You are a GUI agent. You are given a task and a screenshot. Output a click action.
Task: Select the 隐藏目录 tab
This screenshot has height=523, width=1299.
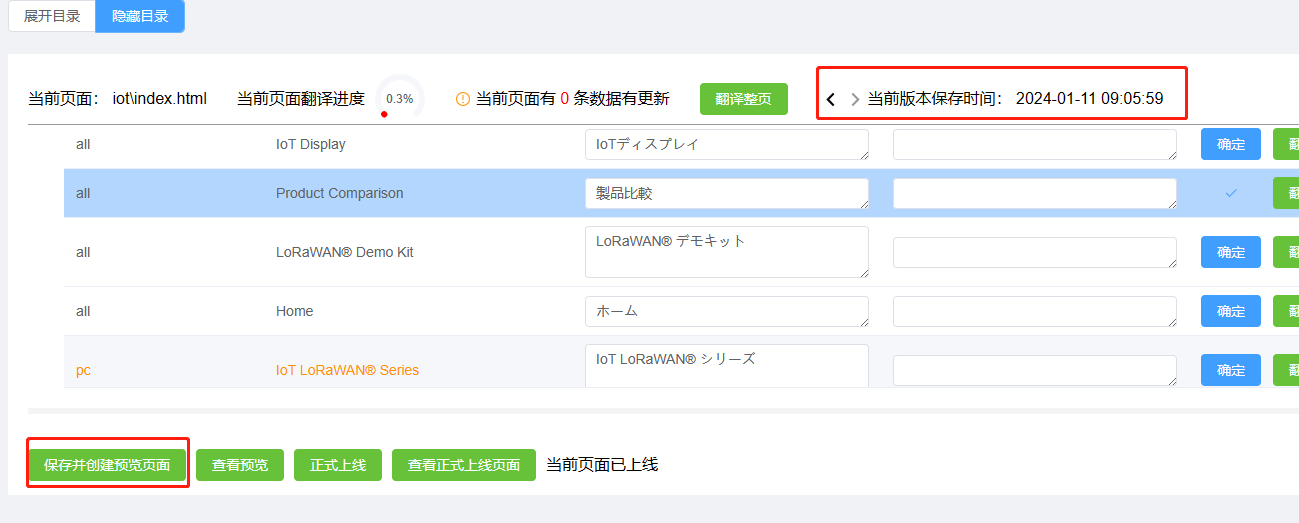140,17
